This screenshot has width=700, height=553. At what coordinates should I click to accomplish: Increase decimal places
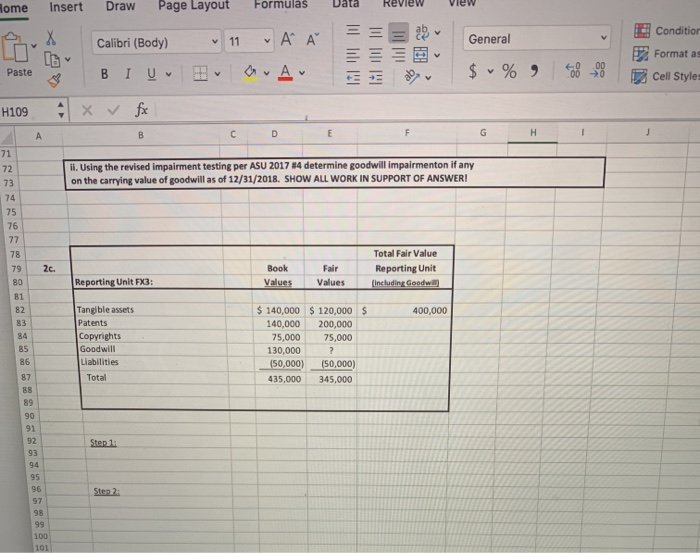coord(573,71)
